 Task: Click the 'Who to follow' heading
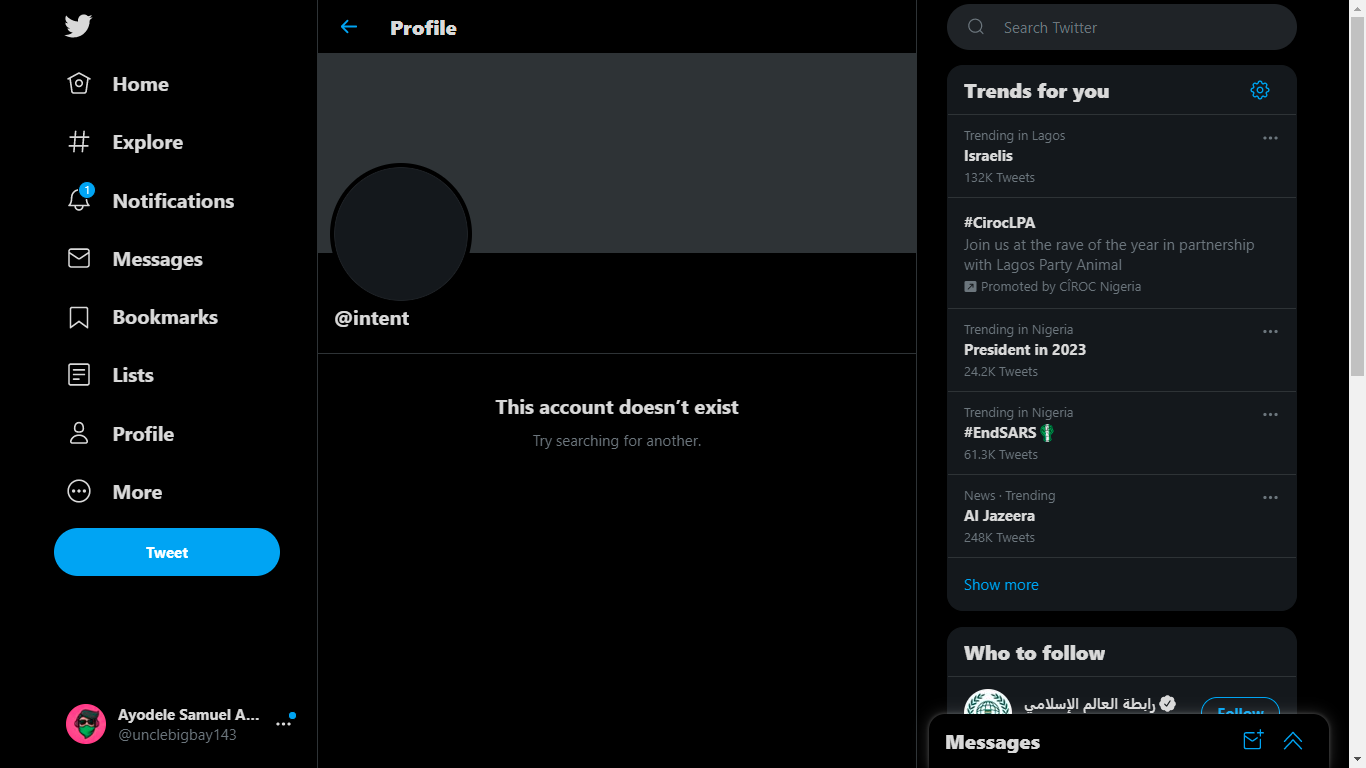1034,653
